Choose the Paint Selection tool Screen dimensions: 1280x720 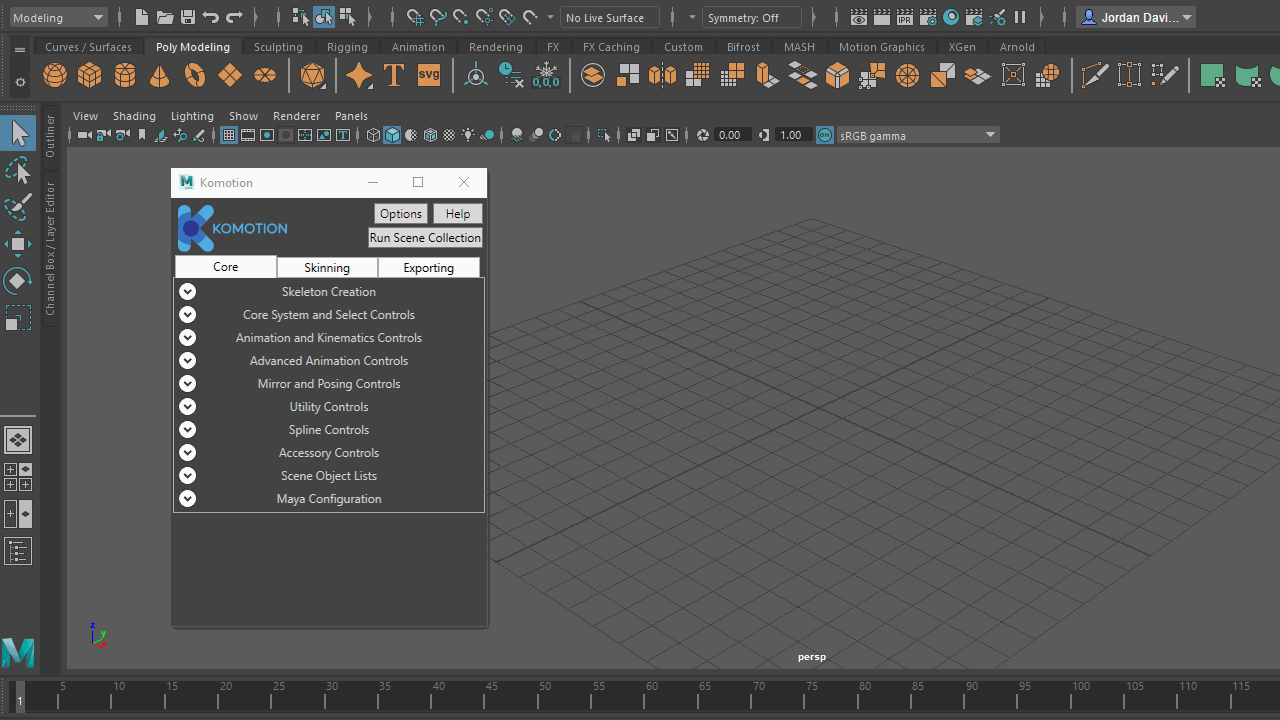point(18,208)
